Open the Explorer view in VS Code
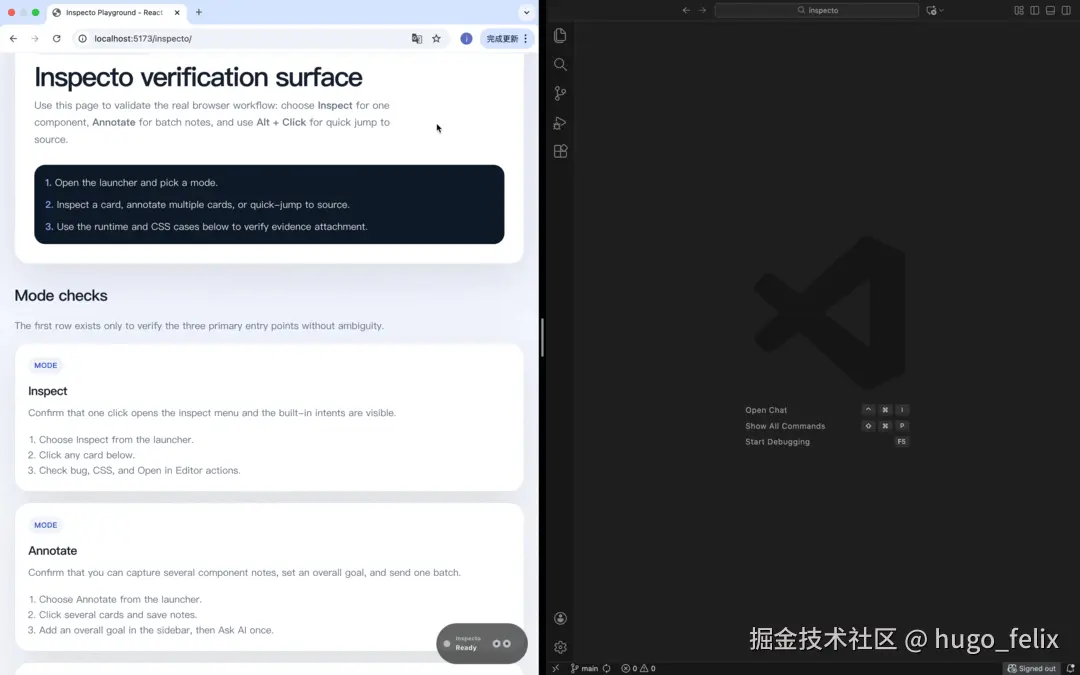 [560, 35]
